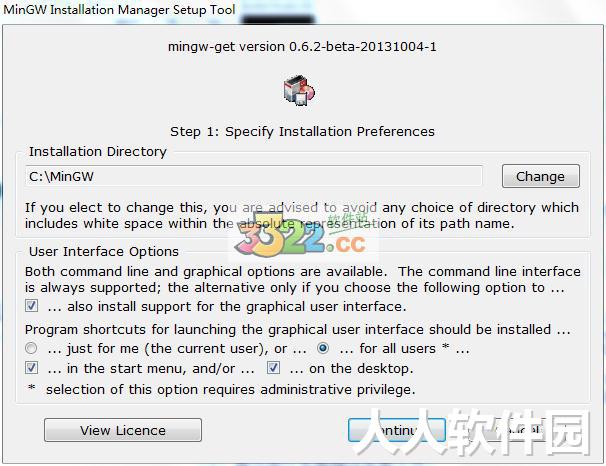Click the 'also install support' label text
This screenshot has width=606, height=466.
[227, 307]
